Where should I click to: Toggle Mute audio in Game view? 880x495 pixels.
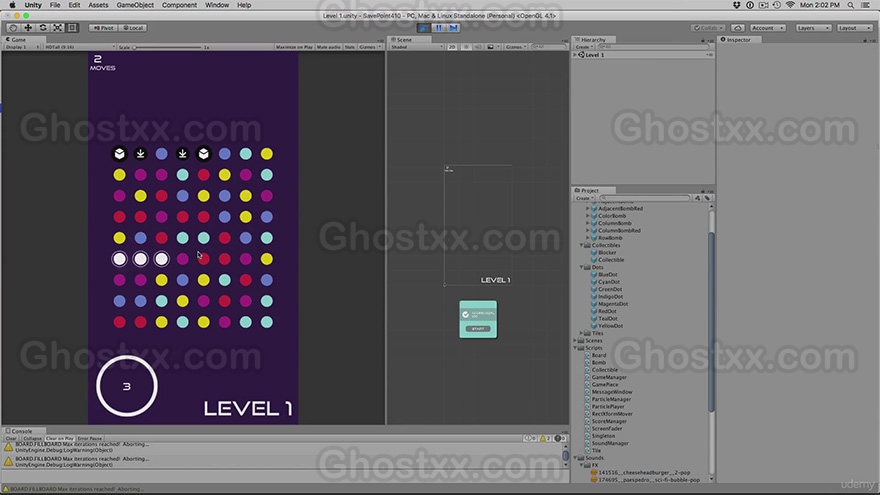(x=328, y=47)
